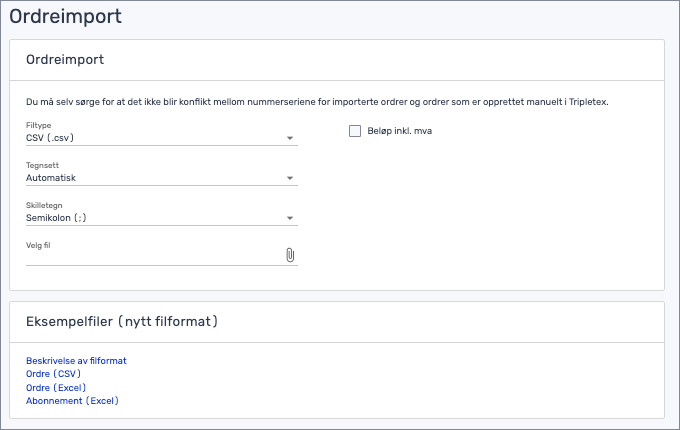Download the 'Ordre (CSV)' example file
The height and width of the screenshot is (430, 680).
coord(53,374)
